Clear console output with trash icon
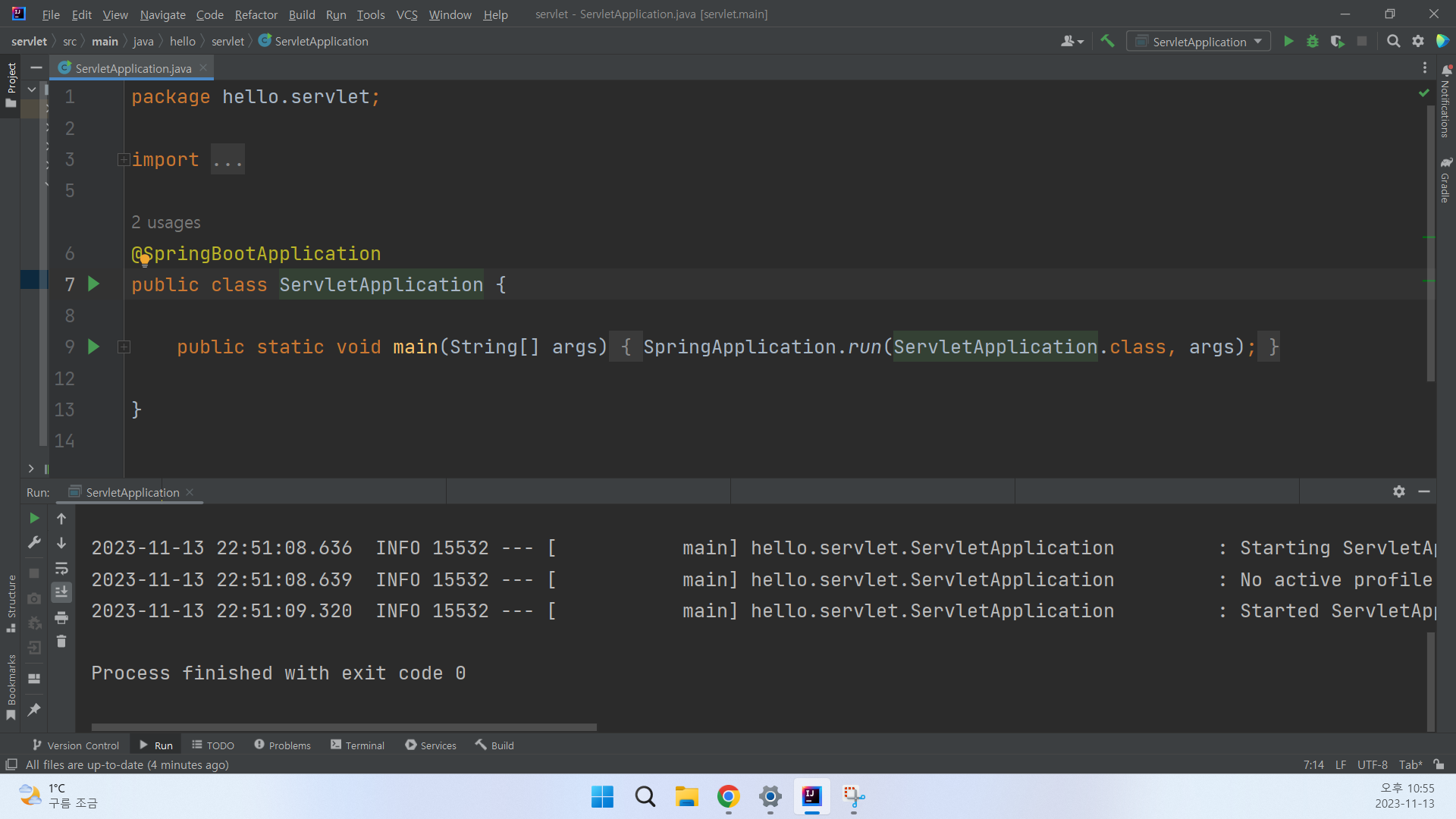Screen dimensions: 1456x819 61,642
